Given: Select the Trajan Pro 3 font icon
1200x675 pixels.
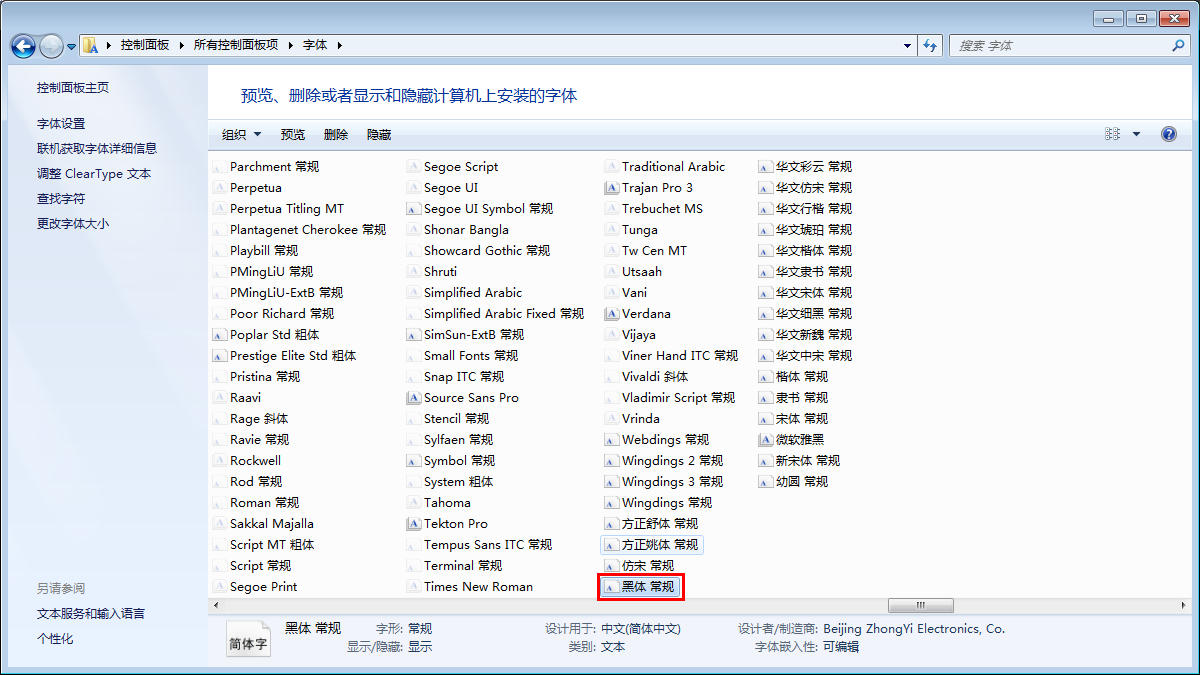Looking at the screenshot, I should point(612,188).
